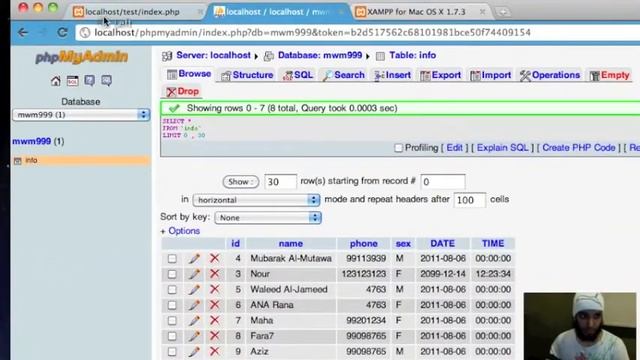
Task: Click the server icon in breadcrumb
Action: [x=167, y=56]
